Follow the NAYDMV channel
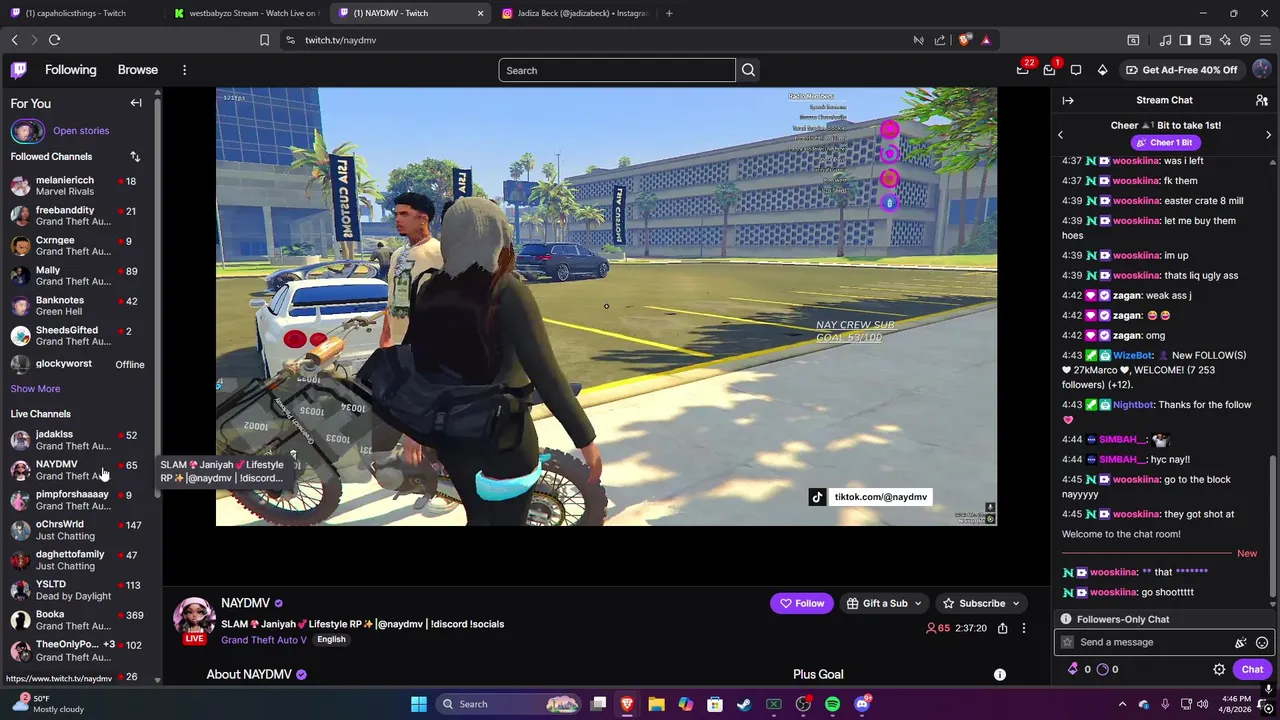This screenshot has width=1280, height=720. point(802,604)
